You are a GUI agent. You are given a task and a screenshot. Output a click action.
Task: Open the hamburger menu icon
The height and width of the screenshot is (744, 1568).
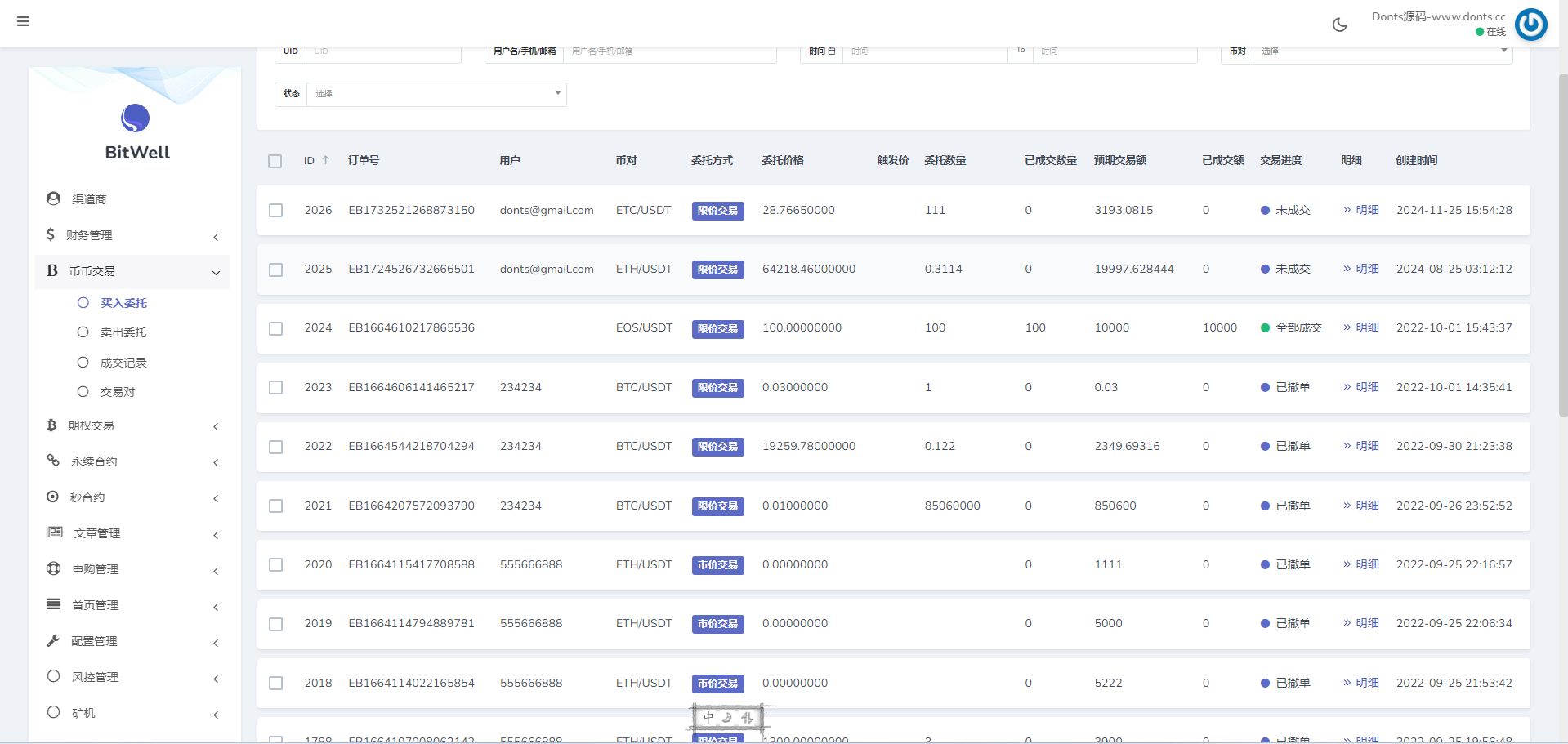[x=23, y=21]
